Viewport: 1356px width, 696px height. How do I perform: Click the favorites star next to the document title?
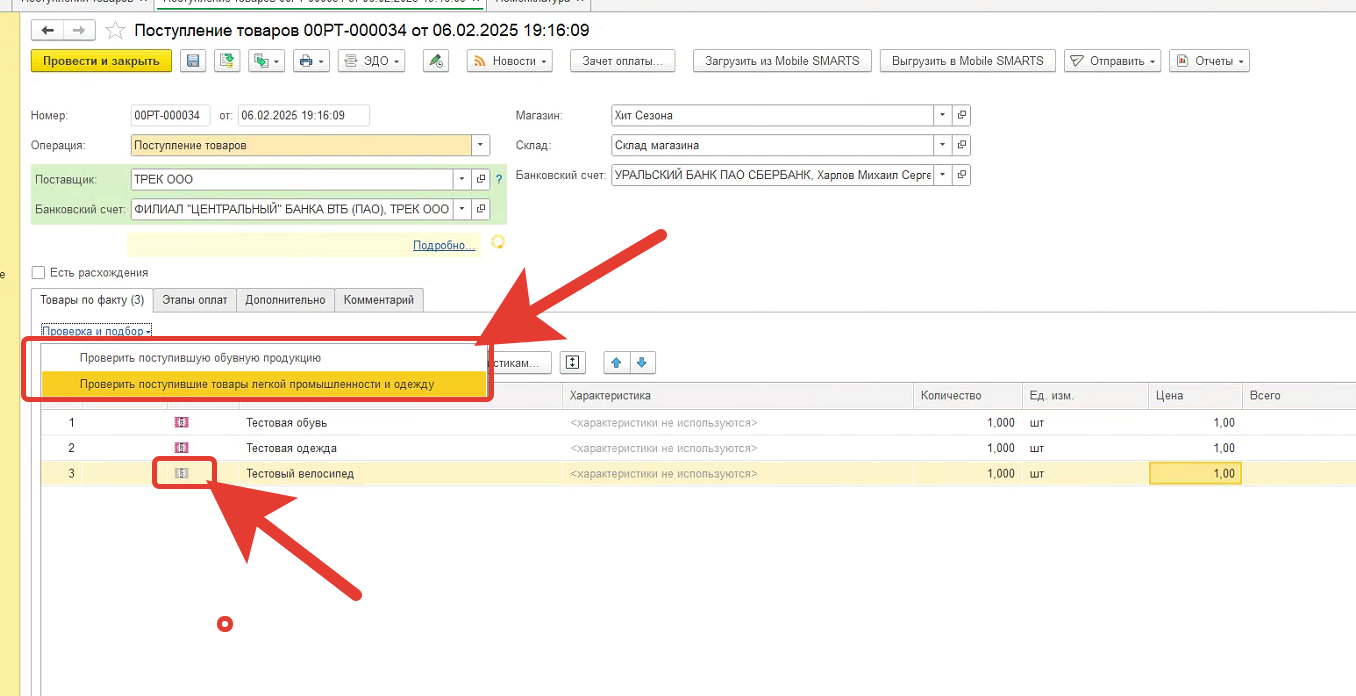coord(116,30)
